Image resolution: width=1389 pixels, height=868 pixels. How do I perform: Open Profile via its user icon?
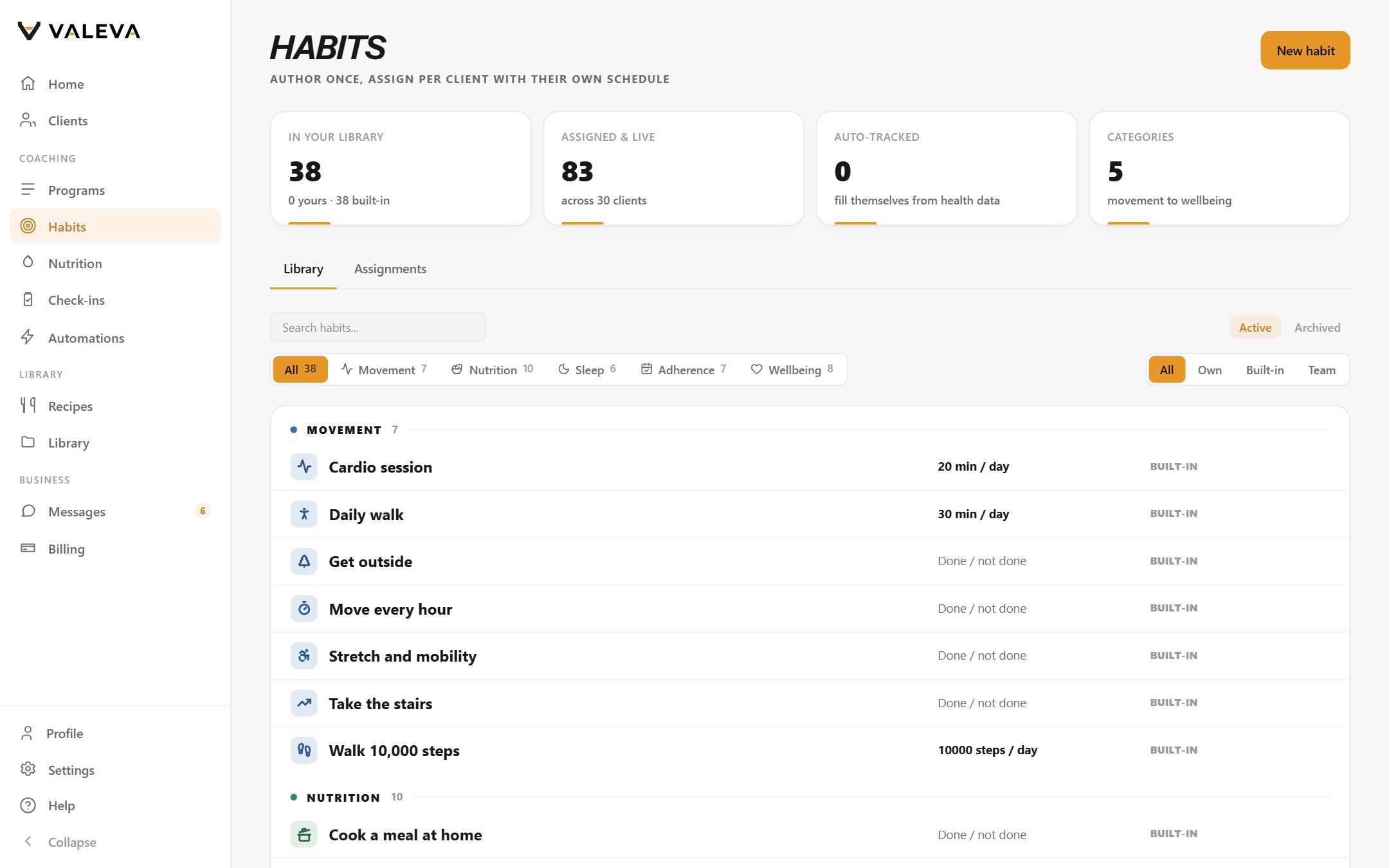tap(27, 733)
